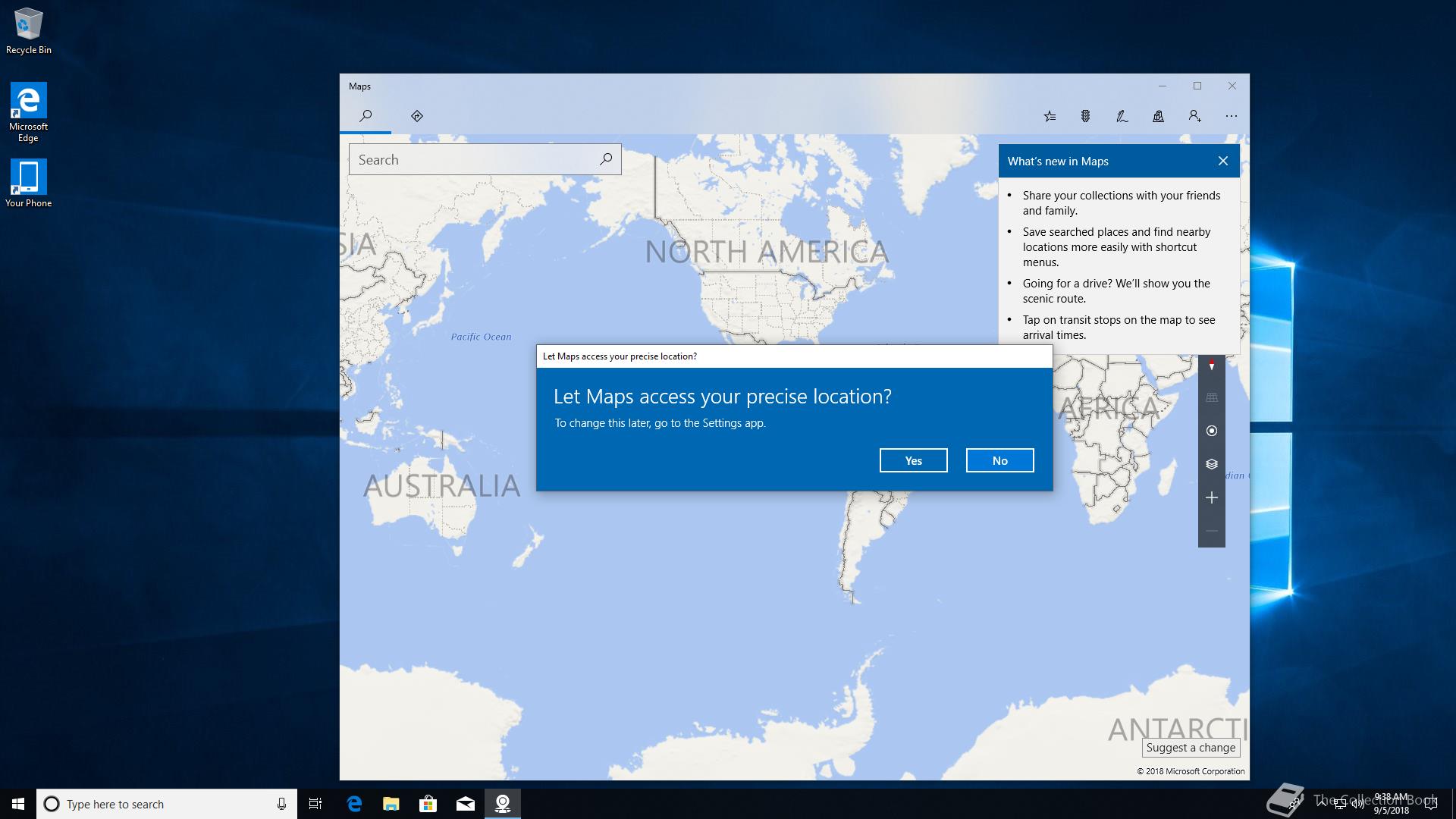Zoom in with the plus icon

point(1211,497)
